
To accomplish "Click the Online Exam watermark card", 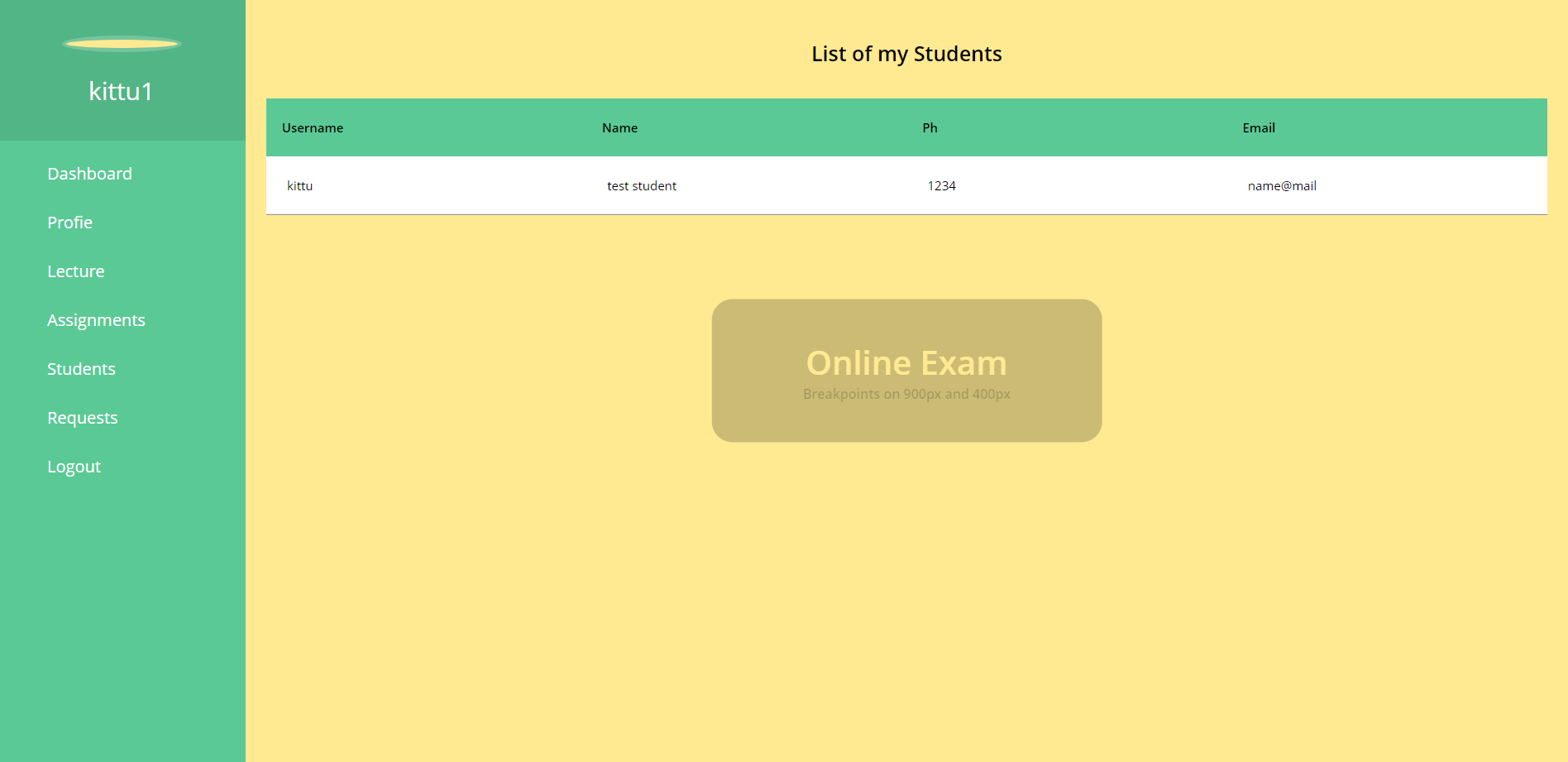I will click(906, 370).
